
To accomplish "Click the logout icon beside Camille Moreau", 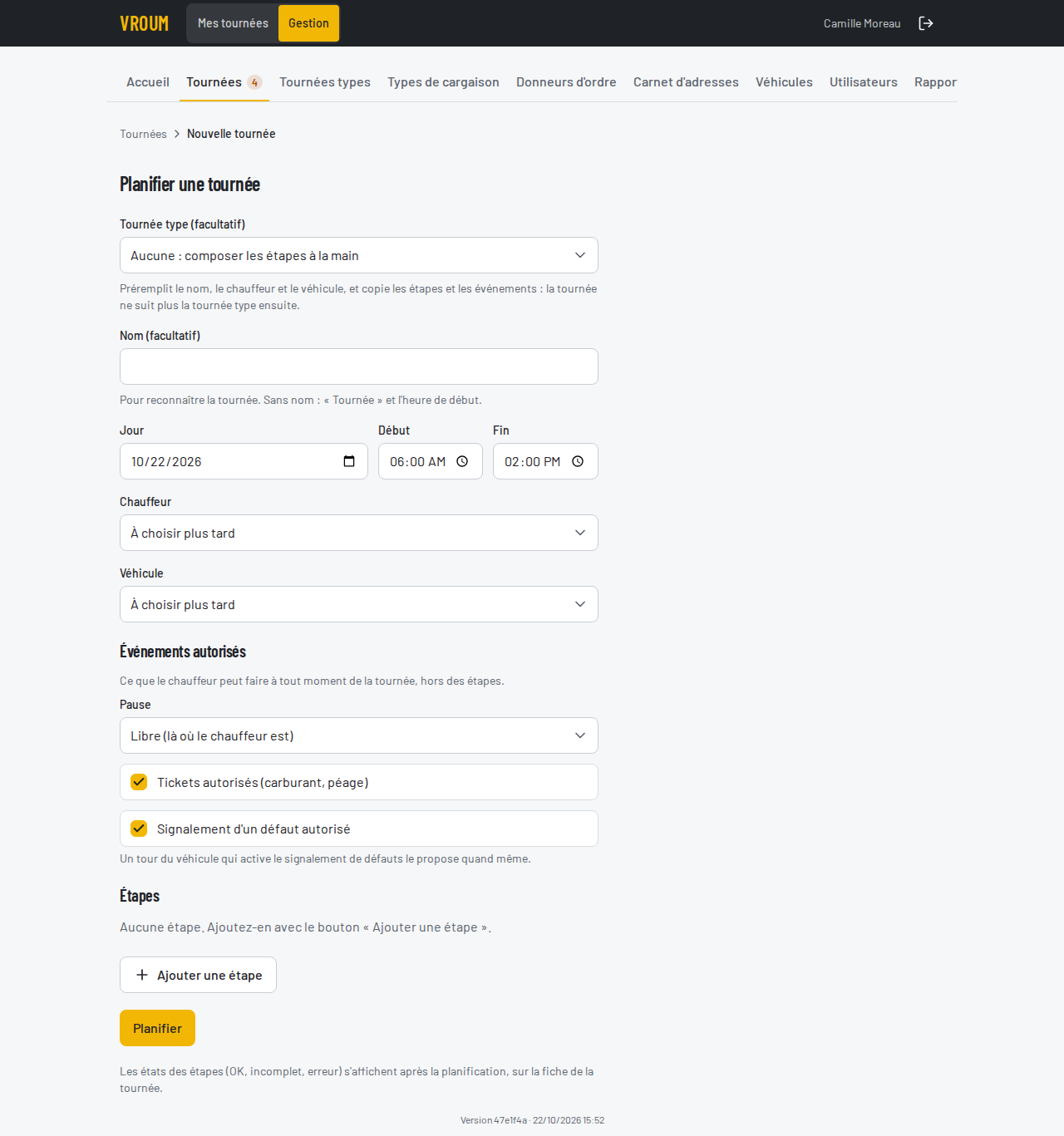I will 926,23.
